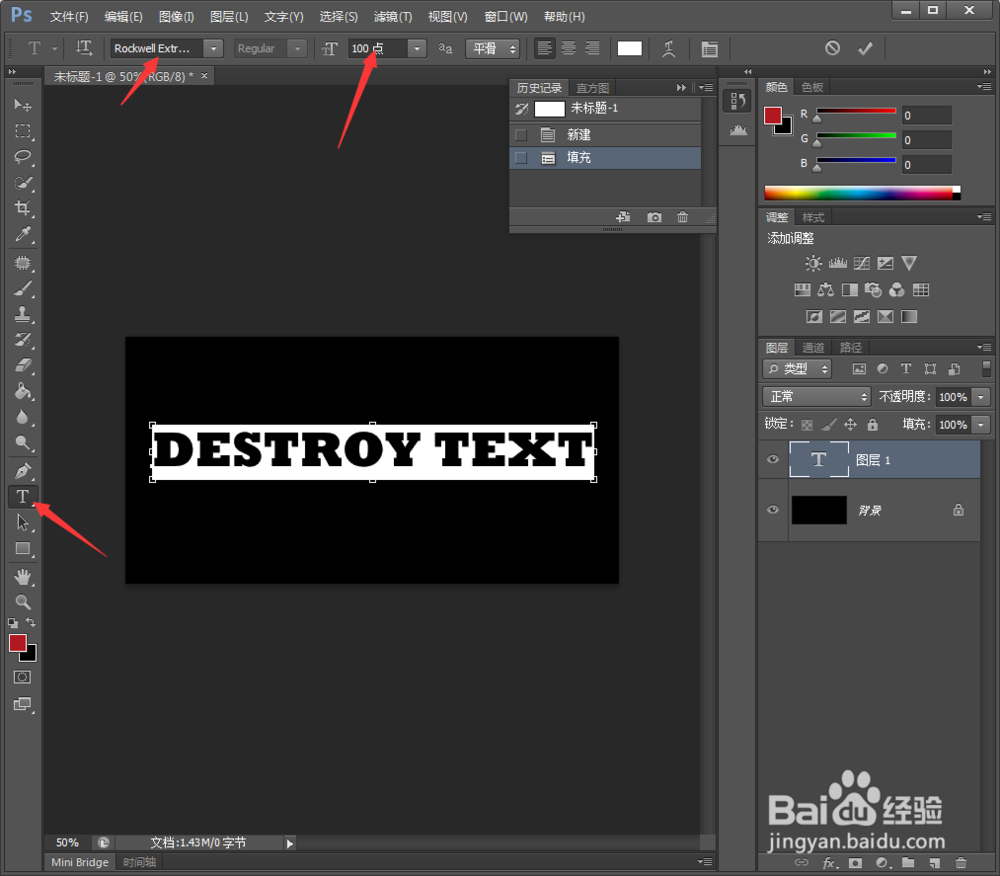Switch to the 路径 tab
Viewport: 1000px width, 876px height.
tap(850, 347)
